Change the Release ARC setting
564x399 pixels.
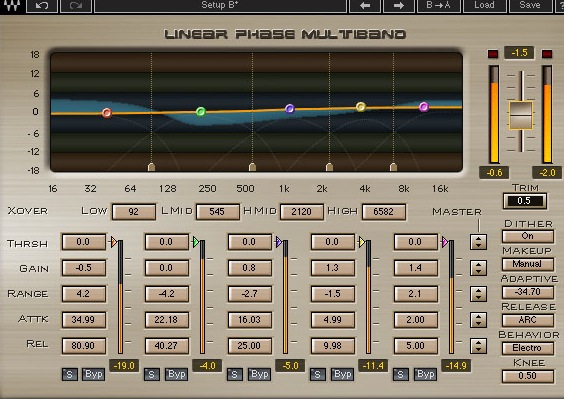(528, 319)
